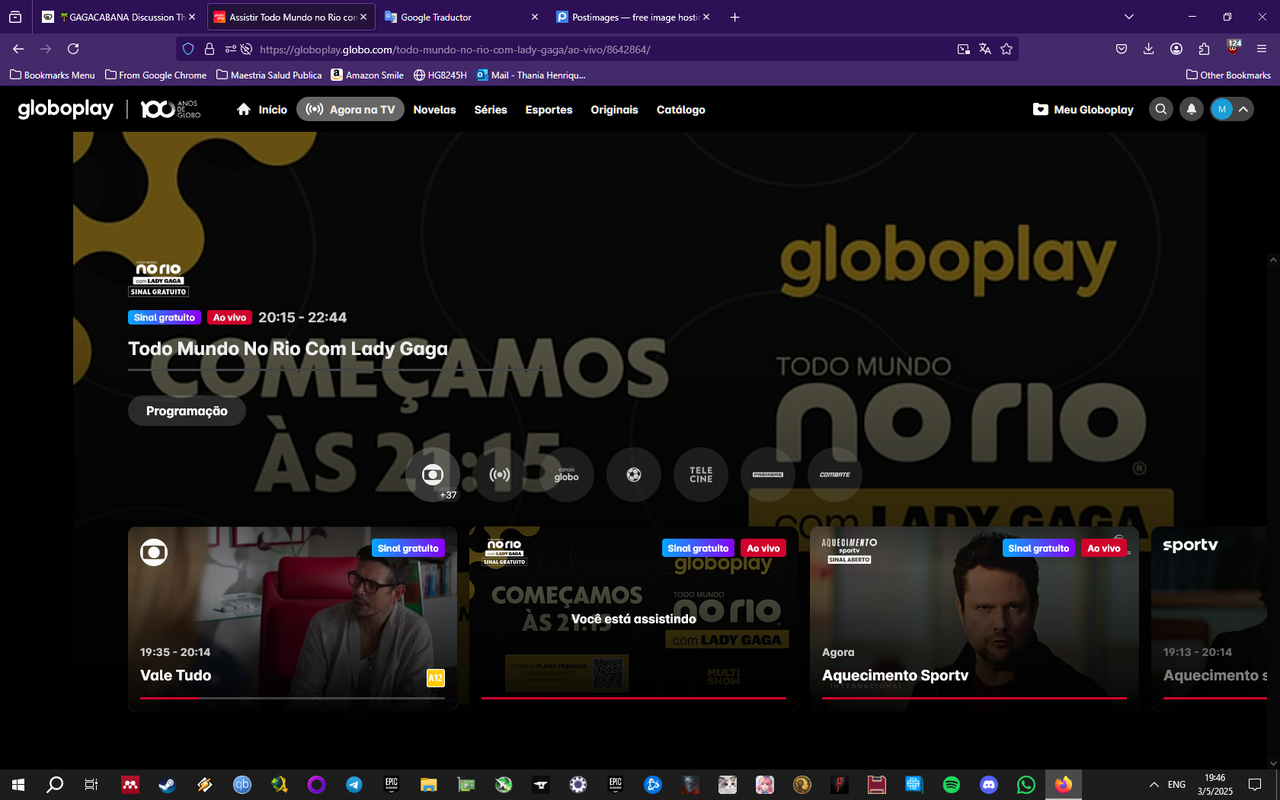Viewport: 1280px width, 800px height.
Task: Open the downloads arrow icon
Action: [1149, 49]
